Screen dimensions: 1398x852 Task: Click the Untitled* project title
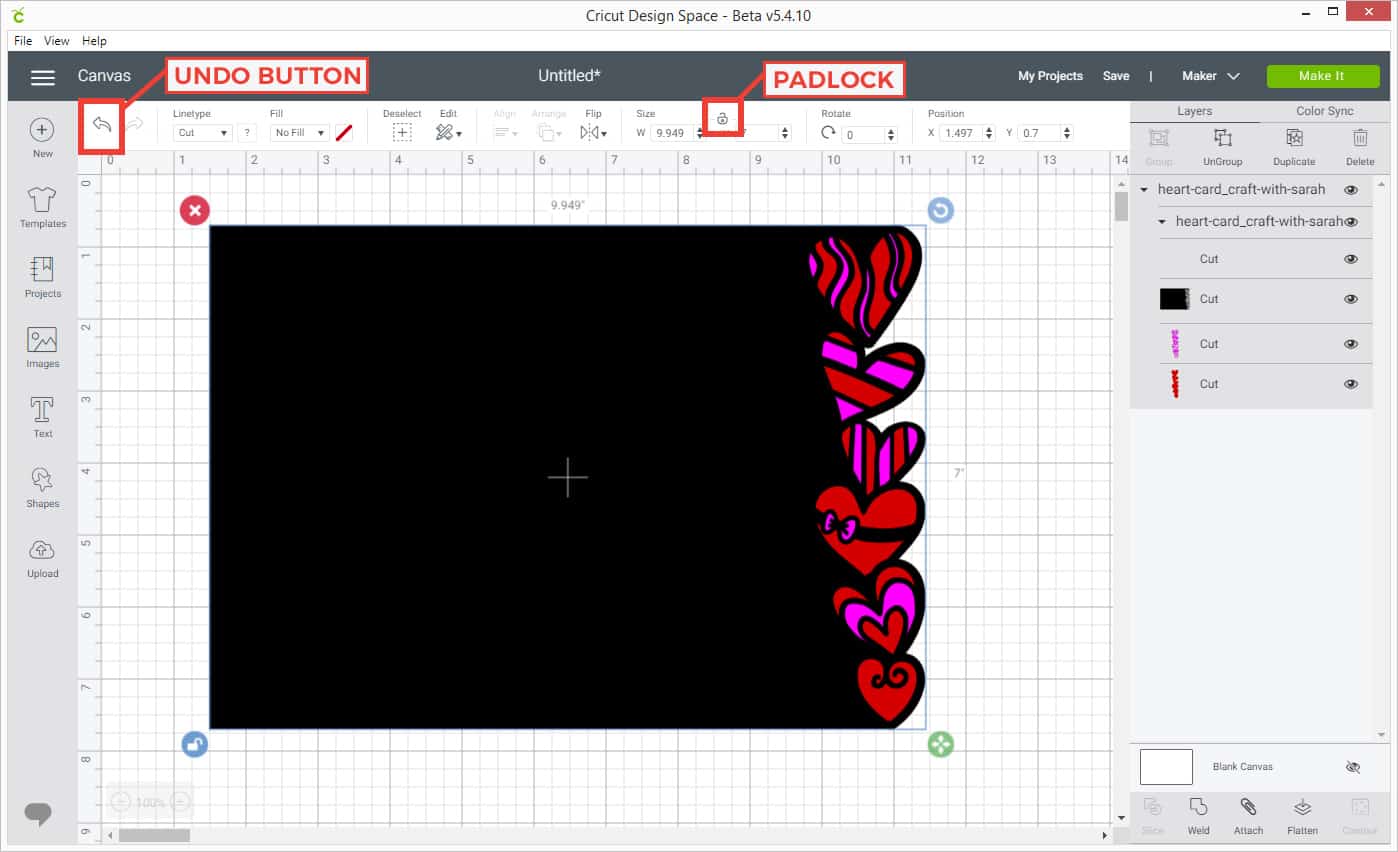click(x=569, y=76)
